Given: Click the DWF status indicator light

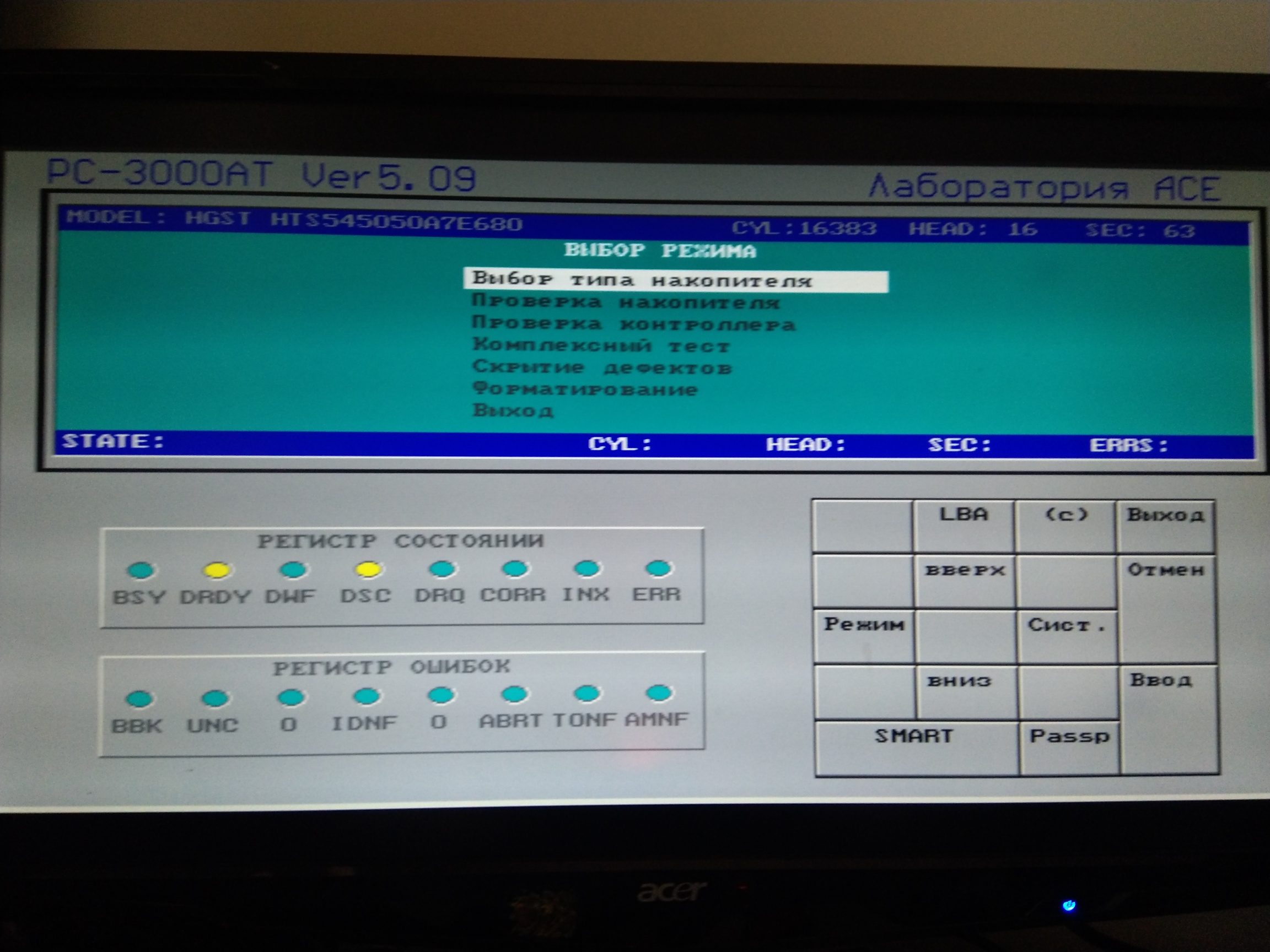Looking at the screenshot, I should pyautogui.click(x=293, y=569).
